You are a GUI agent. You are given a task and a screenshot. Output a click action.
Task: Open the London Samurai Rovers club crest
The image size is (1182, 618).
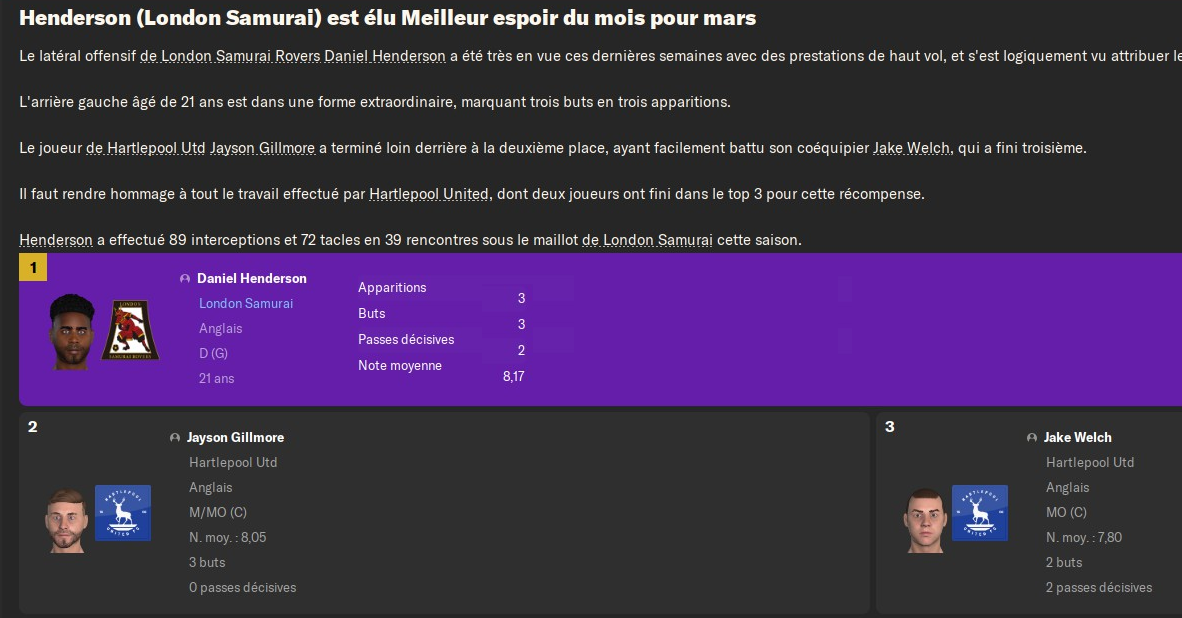[x=130, y=330]
